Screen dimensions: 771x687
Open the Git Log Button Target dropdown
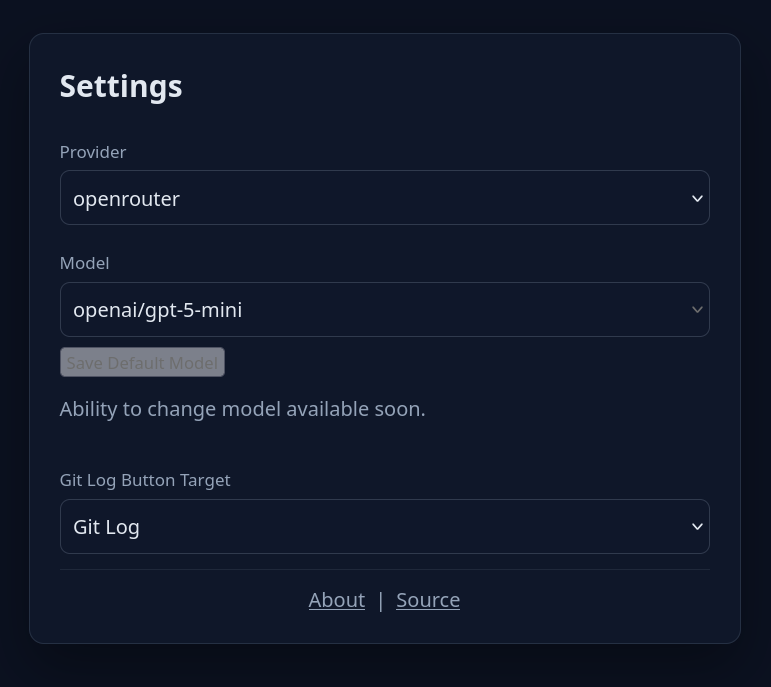coord(384,527)
